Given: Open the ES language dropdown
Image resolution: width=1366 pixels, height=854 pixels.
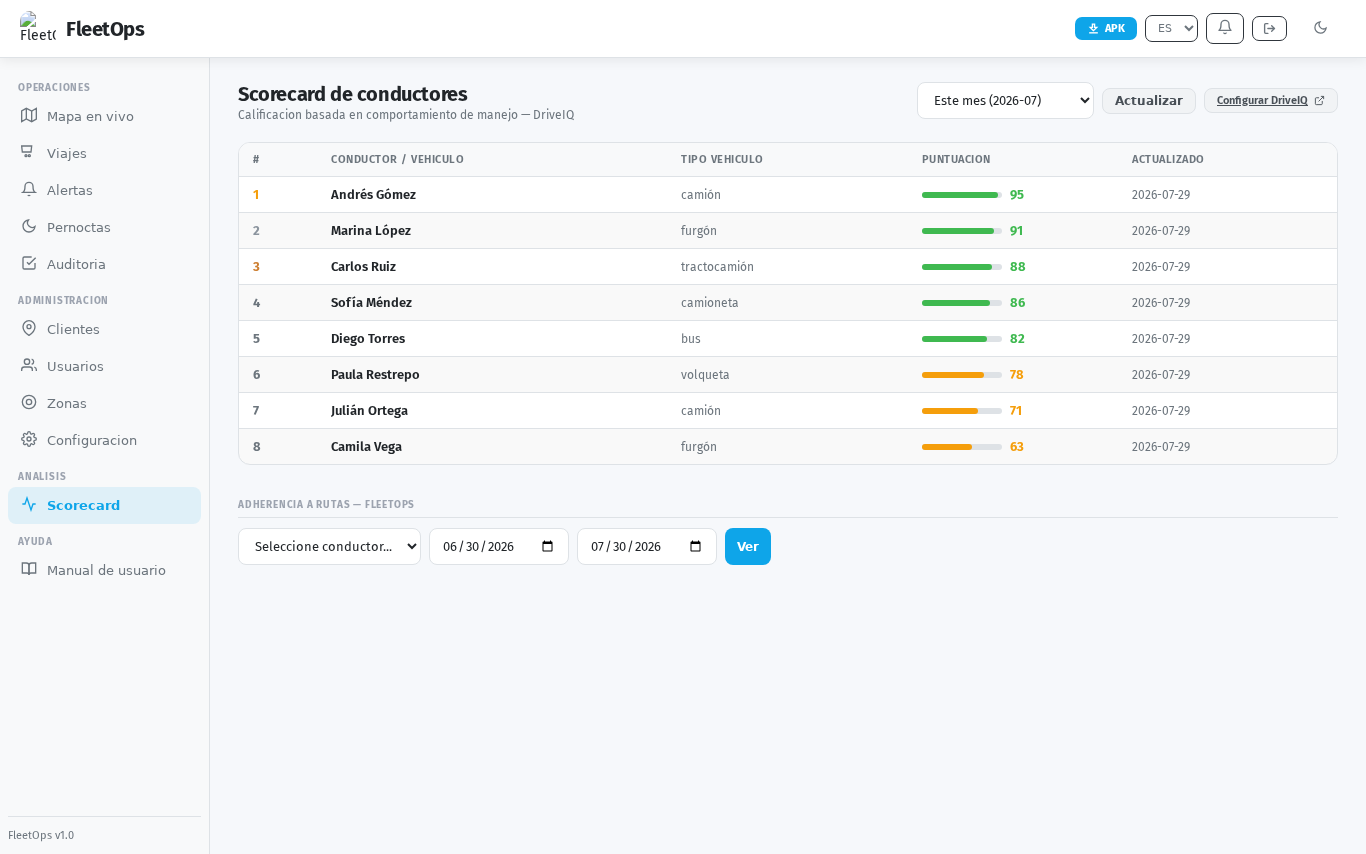Looking at the screenshot, I should pos(1171,28).
